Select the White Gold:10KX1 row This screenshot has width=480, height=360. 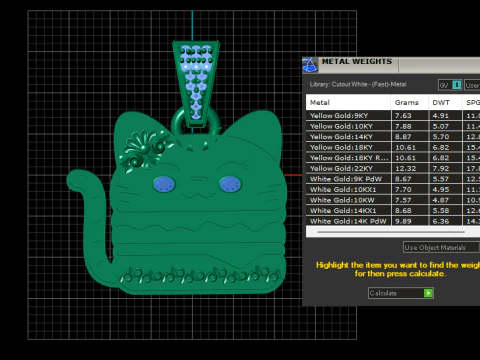(x=393, y=189)
